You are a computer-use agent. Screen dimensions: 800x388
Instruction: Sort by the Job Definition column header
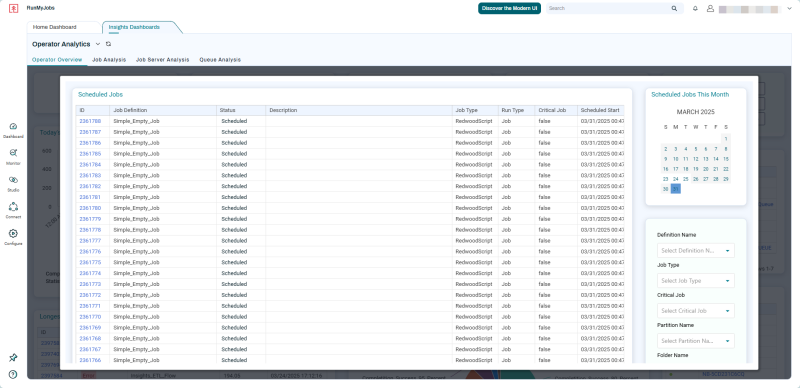[163, 110]
